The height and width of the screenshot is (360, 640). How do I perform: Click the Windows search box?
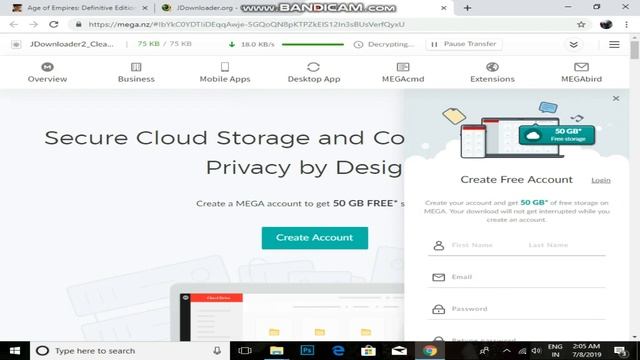(130, 351)
